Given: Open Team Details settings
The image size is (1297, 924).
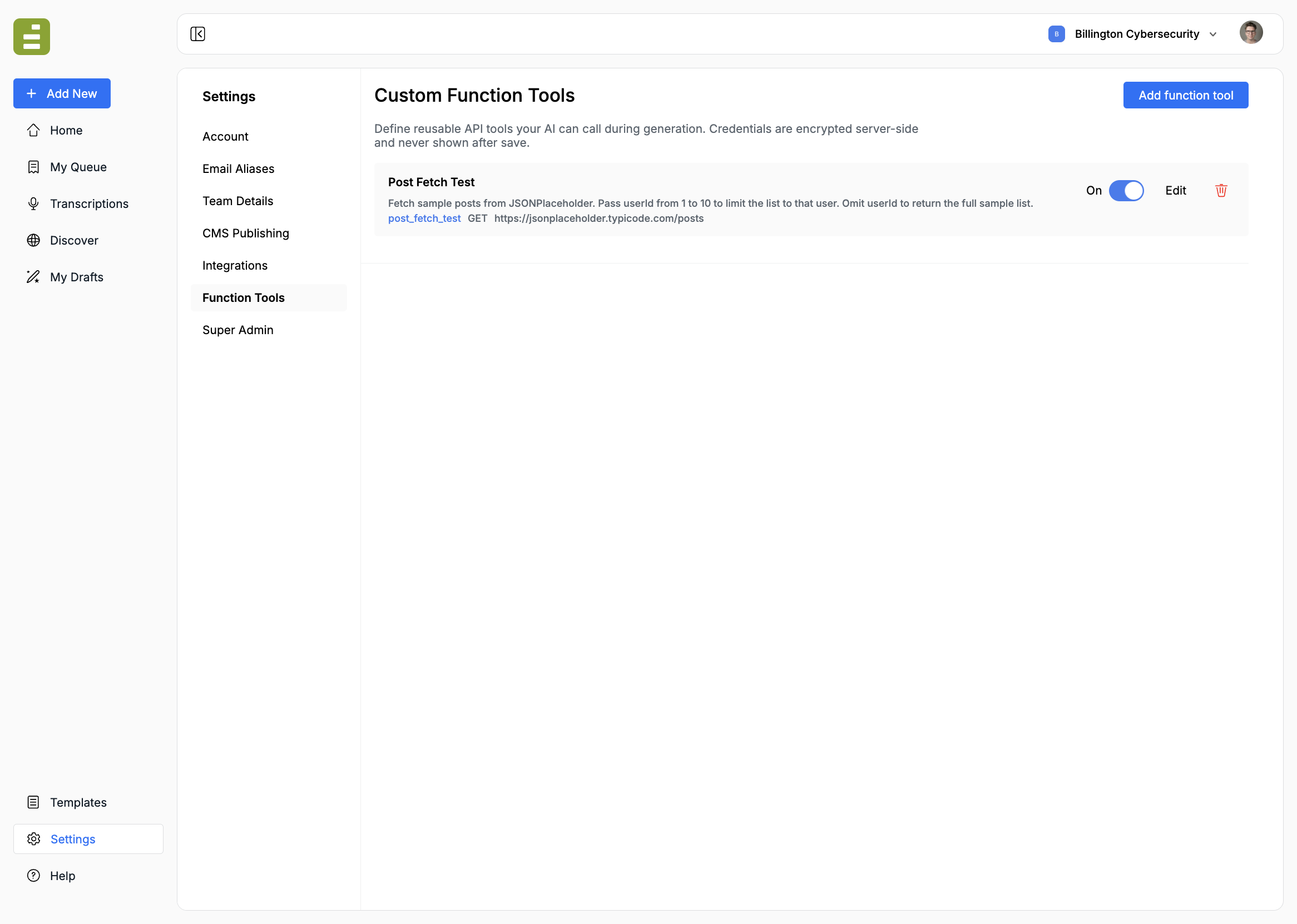Looking at the screenshot, I should 269,201.
